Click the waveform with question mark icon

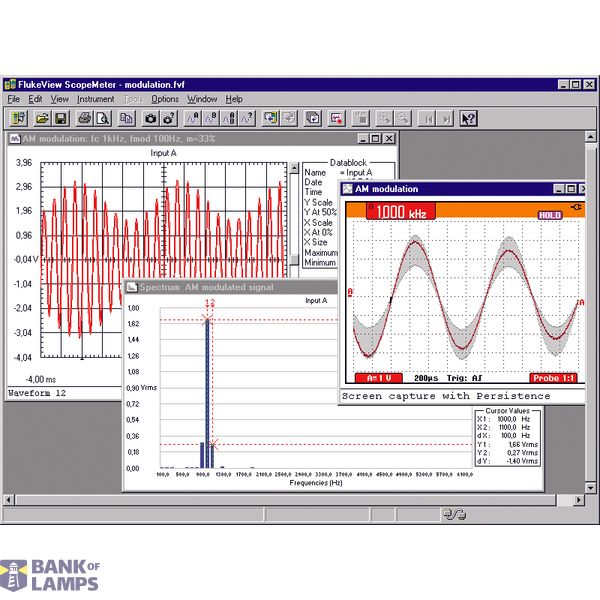tap(247, 118)
